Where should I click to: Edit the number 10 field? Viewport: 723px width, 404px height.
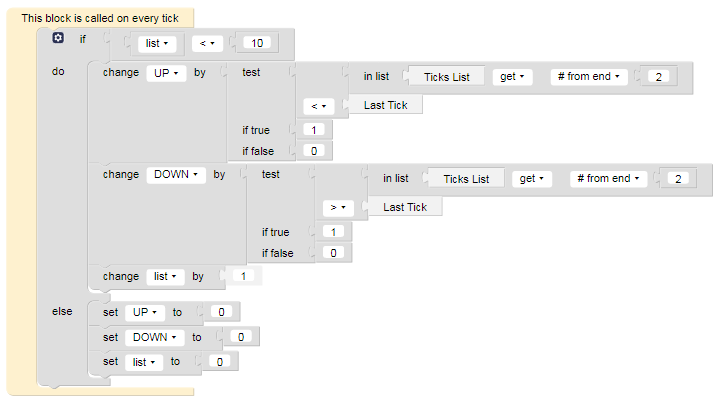click(257, 43)
